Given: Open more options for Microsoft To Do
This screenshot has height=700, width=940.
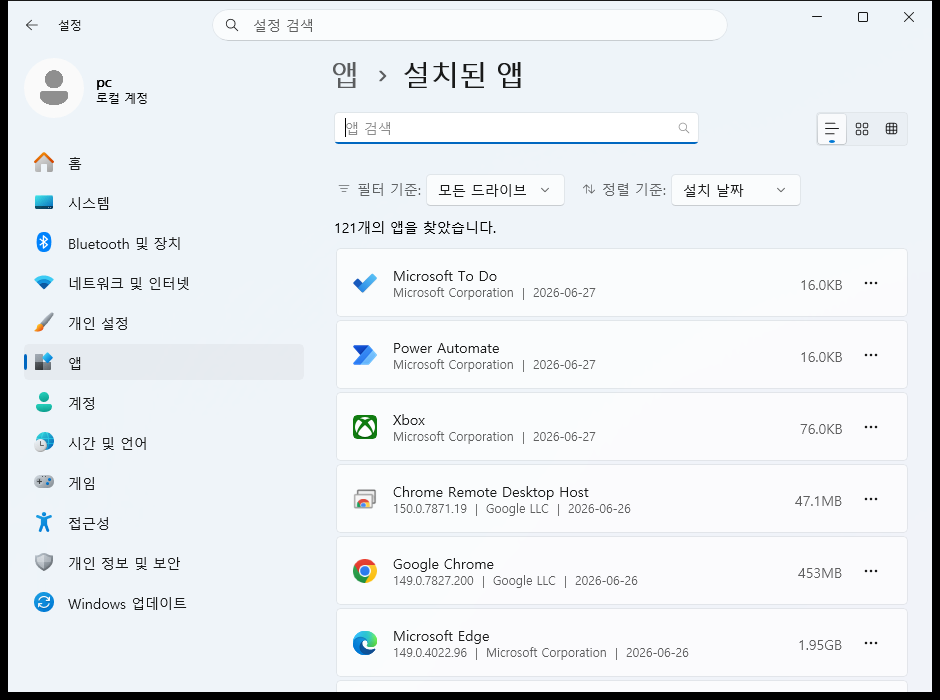Looking at the screenshot, I should pos(870,283).
